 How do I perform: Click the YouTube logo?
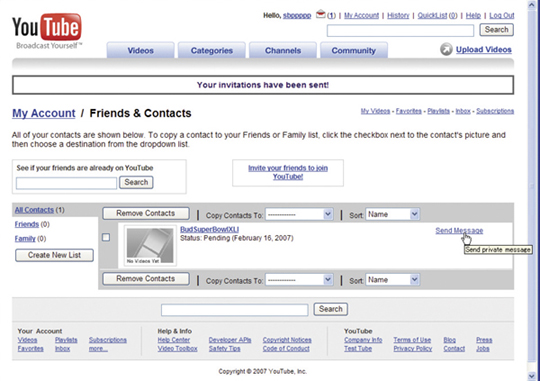pyautogui.click(x=47, y=31)
